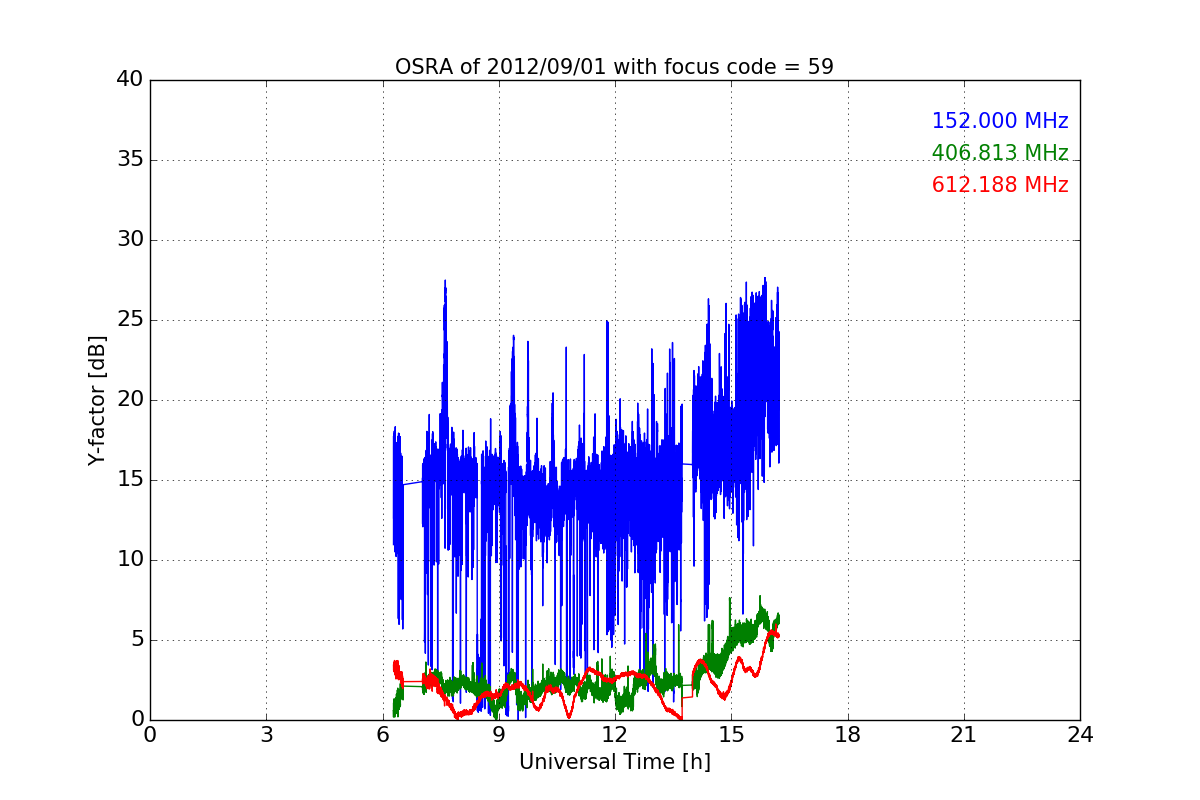Select the green '406.813 MHz' legend label
Image resolution: width=1200 pixels, height=800 pixels.
pos(1000,153)
